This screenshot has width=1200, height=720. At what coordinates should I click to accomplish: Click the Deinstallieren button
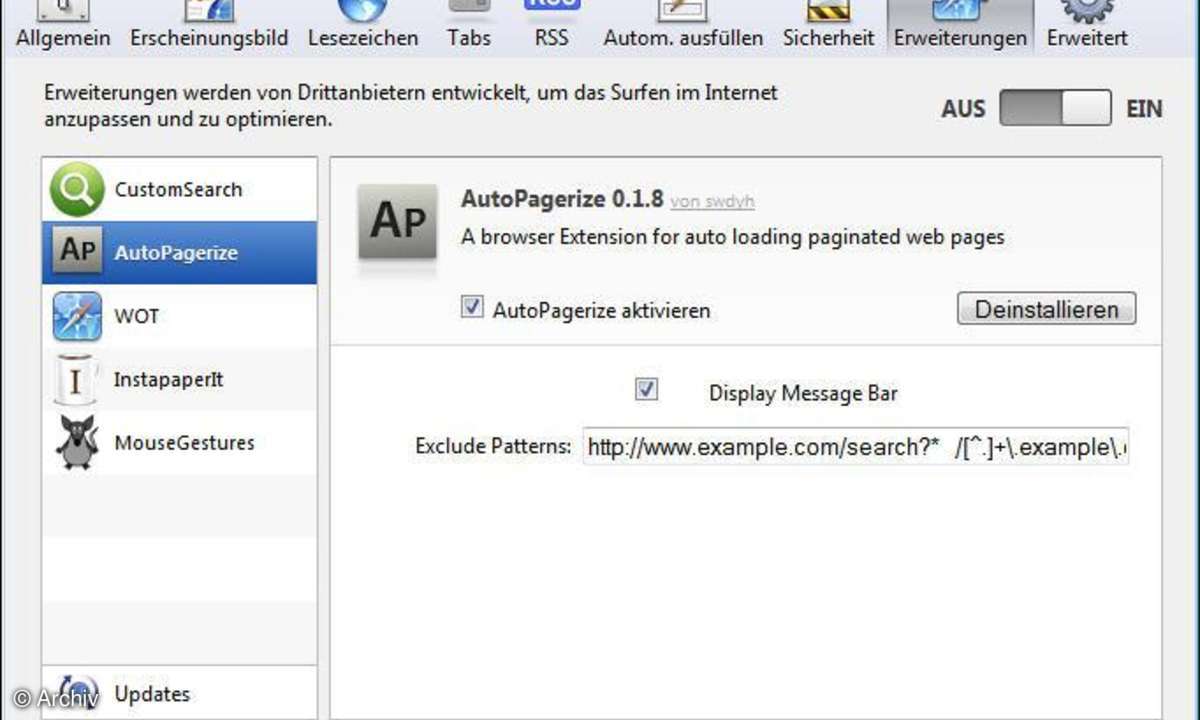point(1047,309)
